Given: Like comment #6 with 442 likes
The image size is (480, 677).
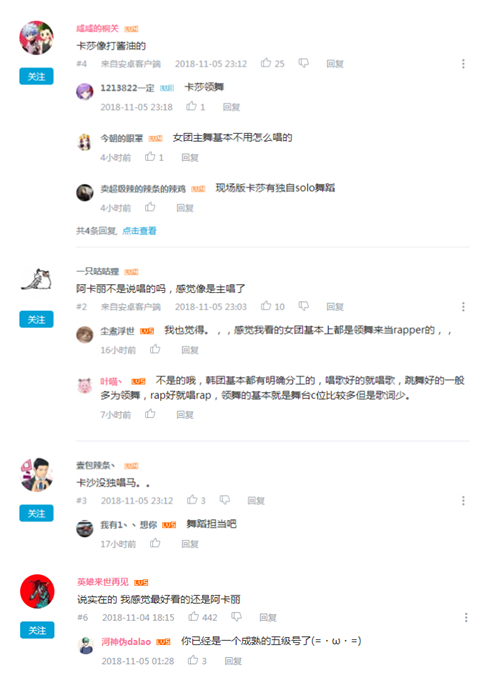Looking at the screenshot, I should click(193, 617).
